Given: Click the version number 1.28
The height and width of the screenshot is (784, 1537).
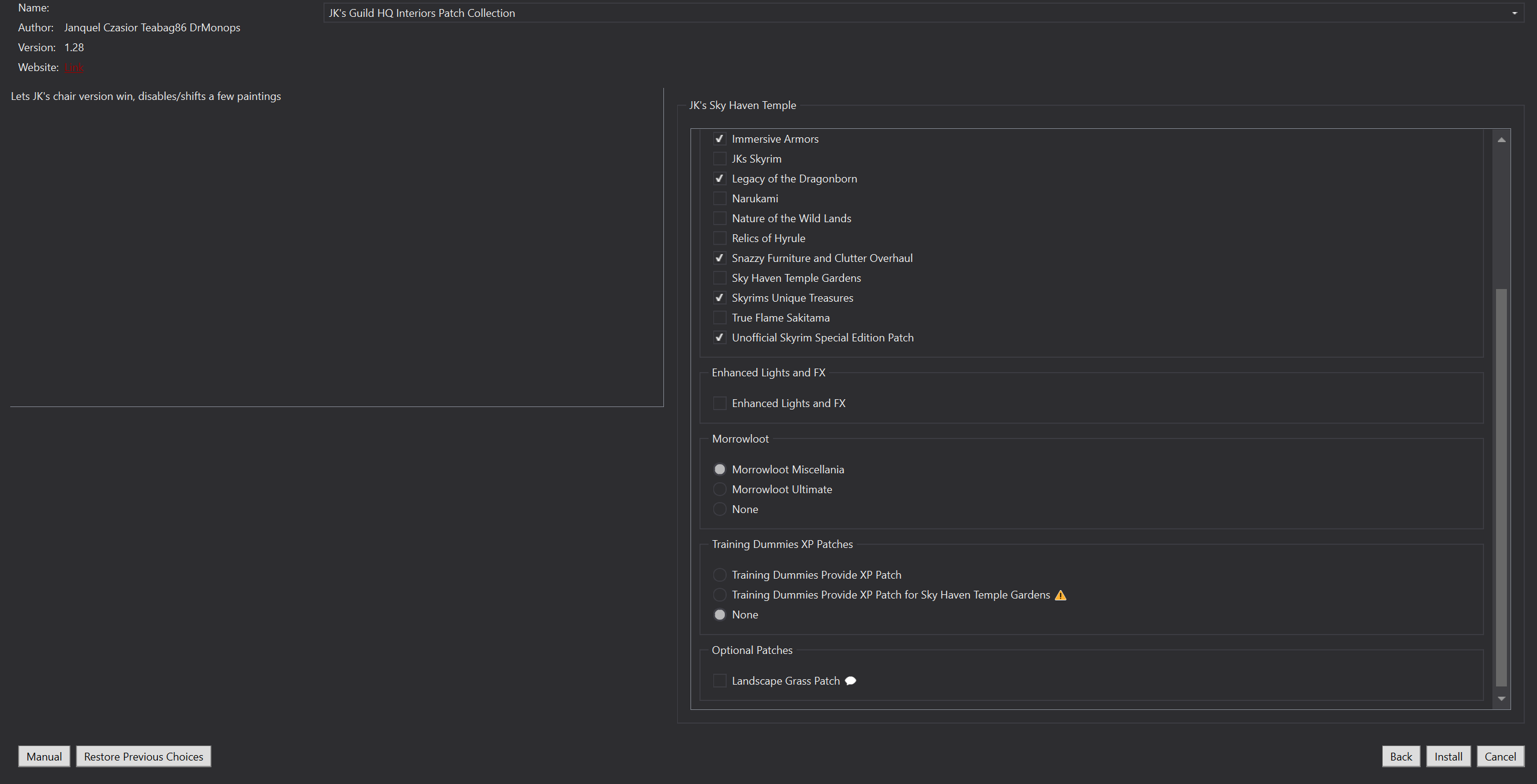Looking at the screenshot, I should coord(74,48).
